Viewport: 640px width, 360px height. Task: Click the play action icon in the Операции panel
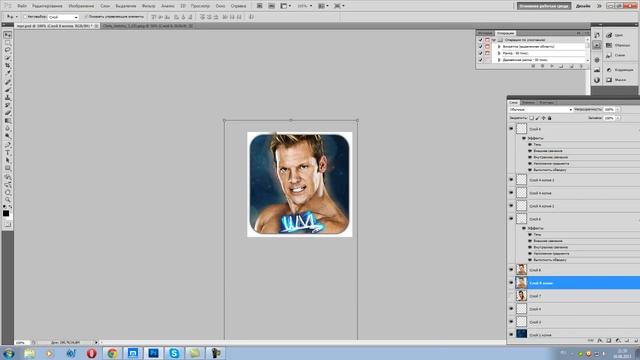click(x=552, y=66)
